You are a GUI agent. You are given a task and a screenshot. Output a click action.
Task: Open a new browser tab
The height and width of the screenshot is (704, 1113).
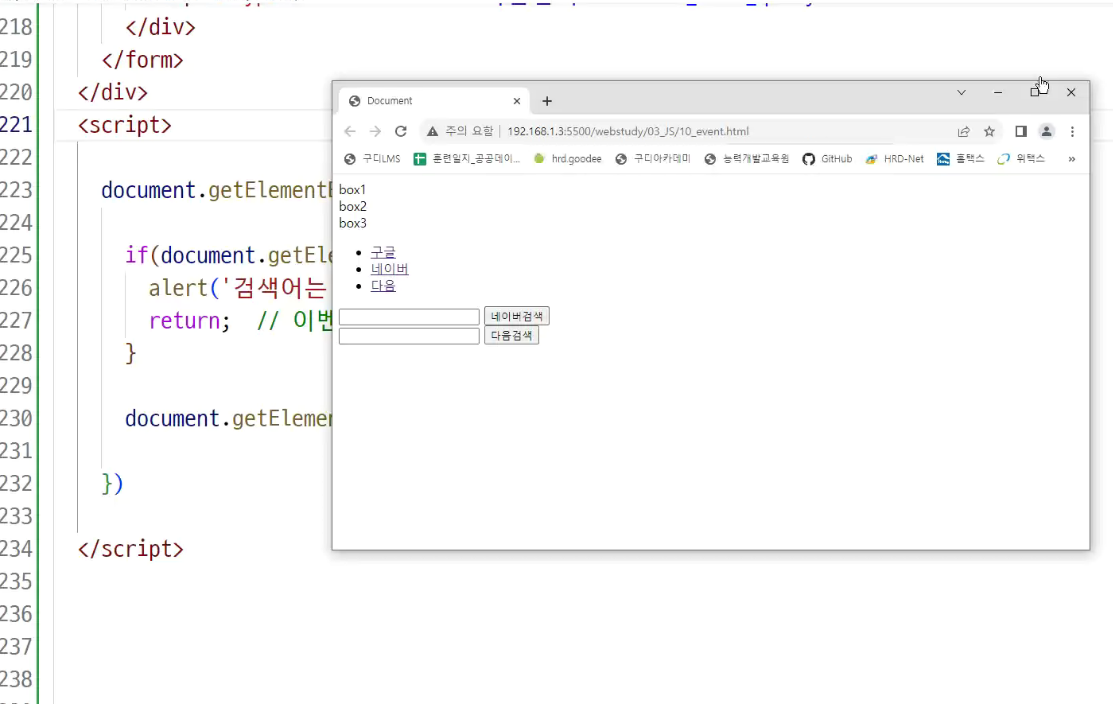[547, 101]
